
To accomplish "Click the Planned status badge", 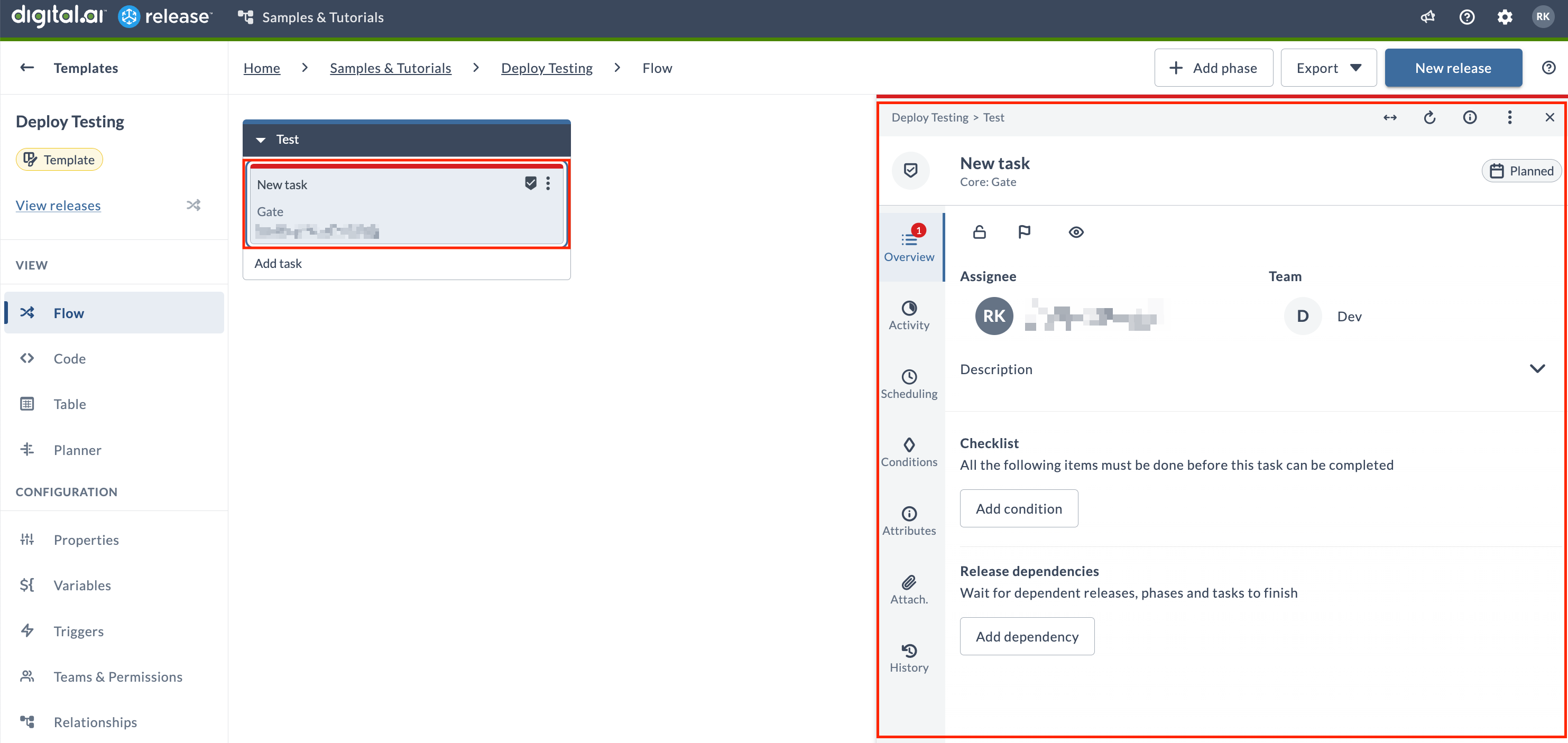I will (1520, 171).
